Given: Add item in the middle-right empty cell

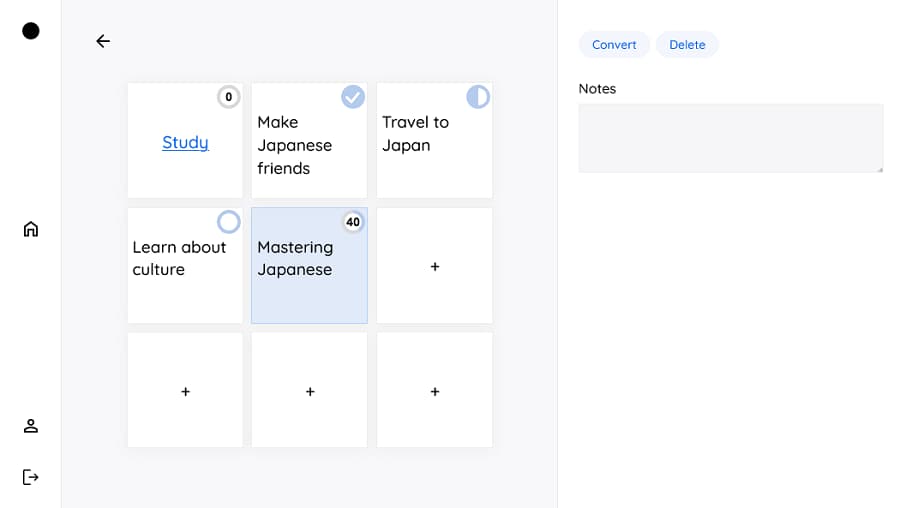Looking at the screenshot, I should coord(434,267).
